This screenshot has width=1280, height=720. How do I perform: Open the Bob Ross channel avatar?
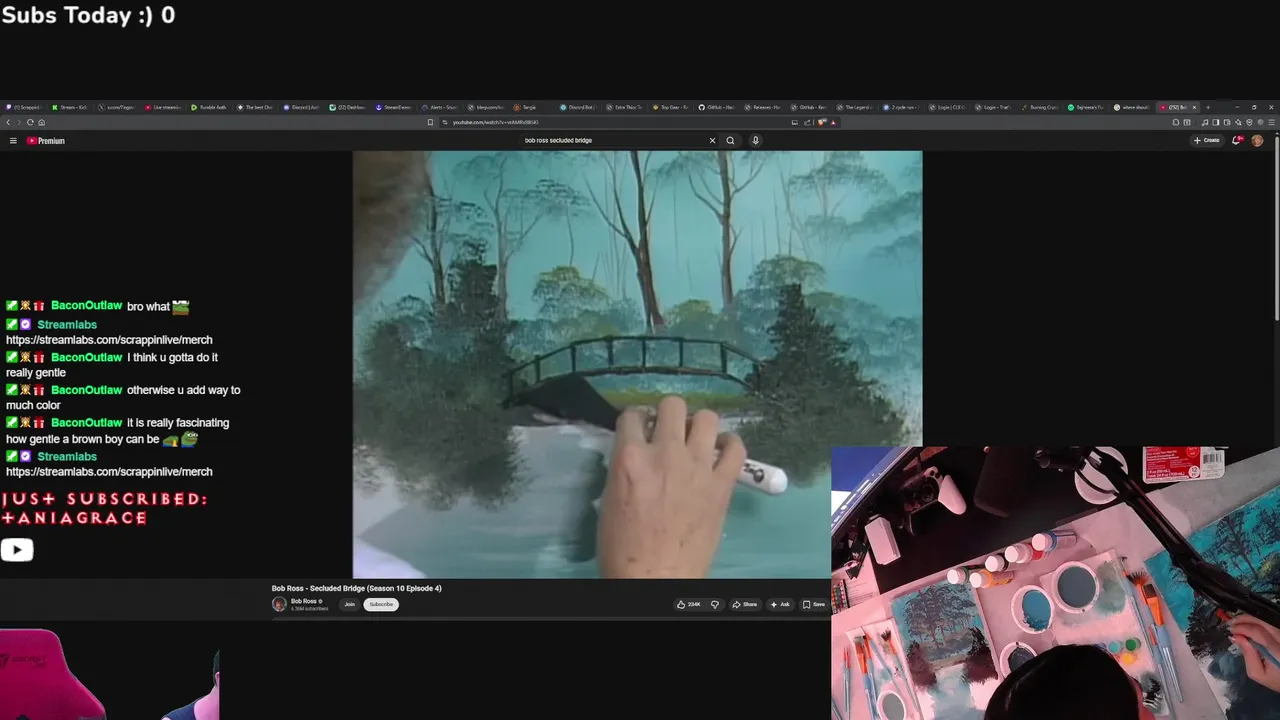(x=279, y=604)
